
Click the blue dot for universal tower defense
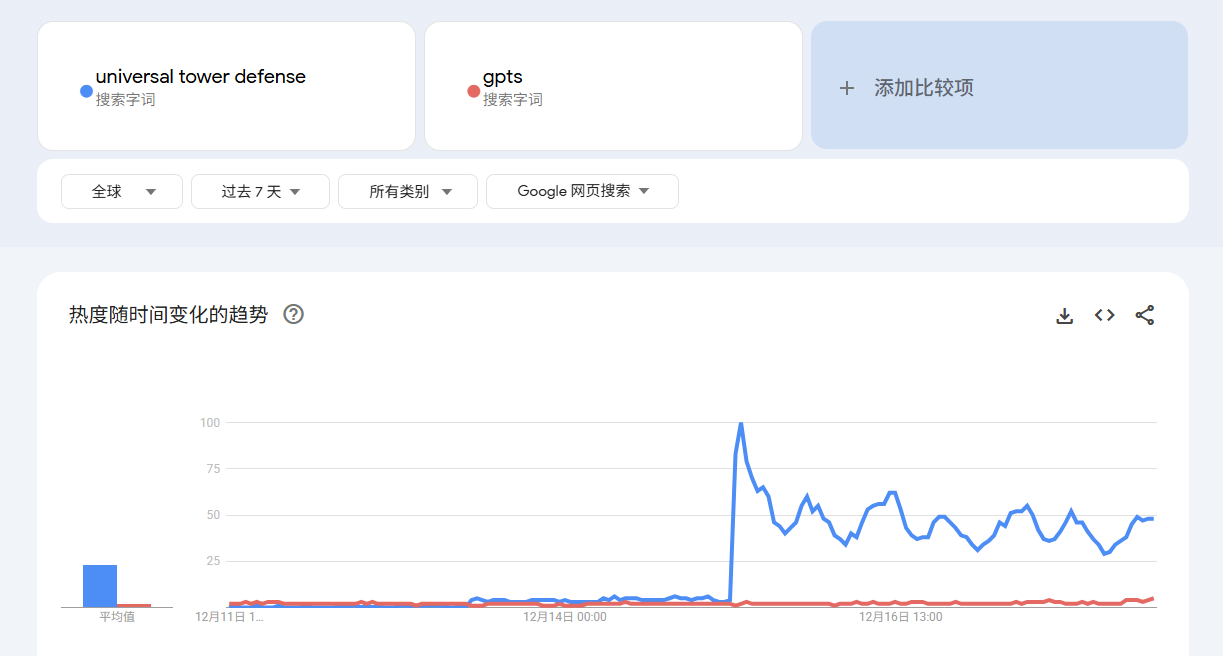point(86,91)
